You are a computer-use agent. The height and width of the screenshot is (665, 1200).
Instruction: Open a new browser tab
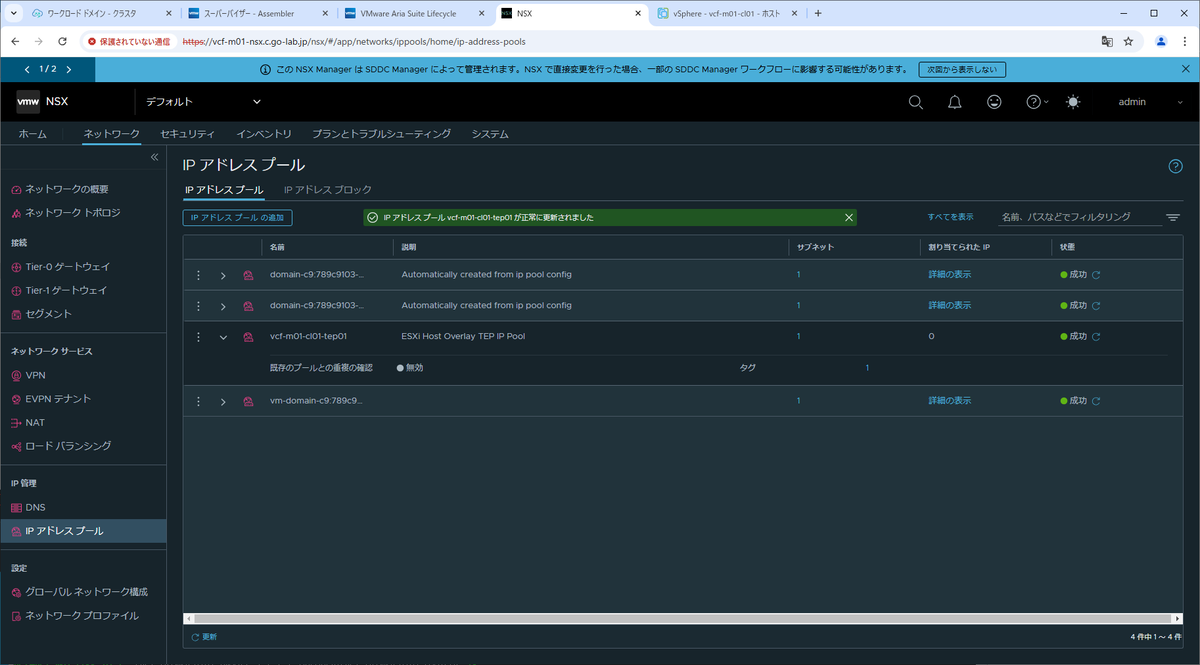pyautogui.click(x=818, y=13)
